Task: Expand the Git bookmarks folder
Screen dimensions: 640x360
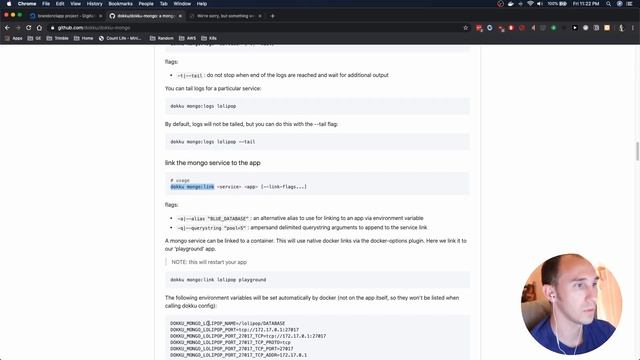Action: click(x=34, y=38)
